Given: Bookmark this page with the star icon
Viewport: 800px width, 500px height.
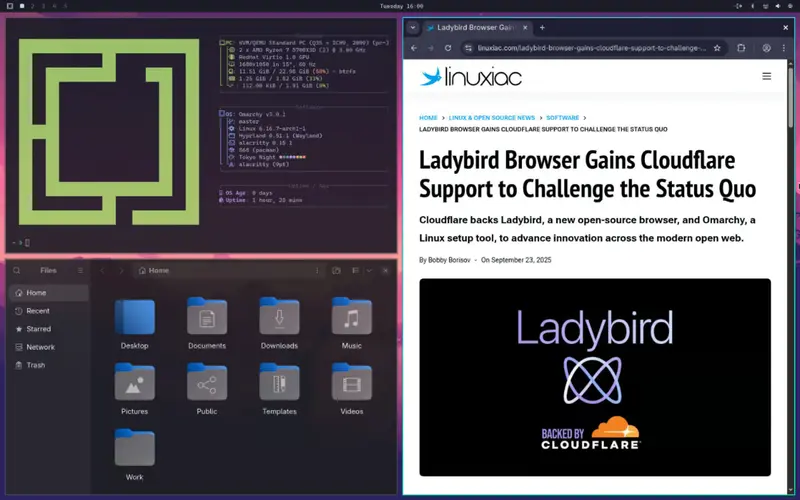Looking at the screenshot, I should point(717,48).
